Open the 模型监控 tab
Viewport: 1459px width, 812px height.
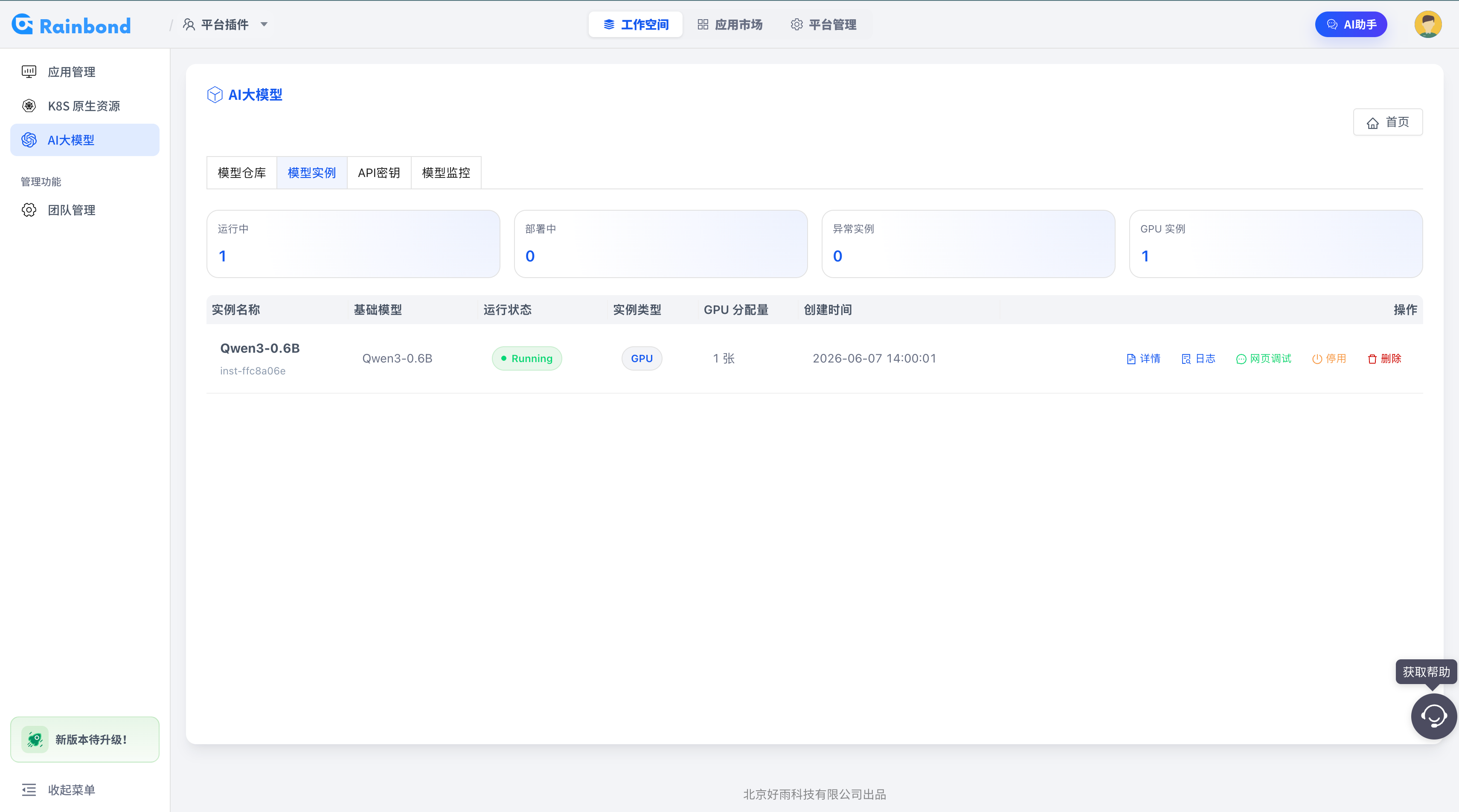click(x=446, y=173)
